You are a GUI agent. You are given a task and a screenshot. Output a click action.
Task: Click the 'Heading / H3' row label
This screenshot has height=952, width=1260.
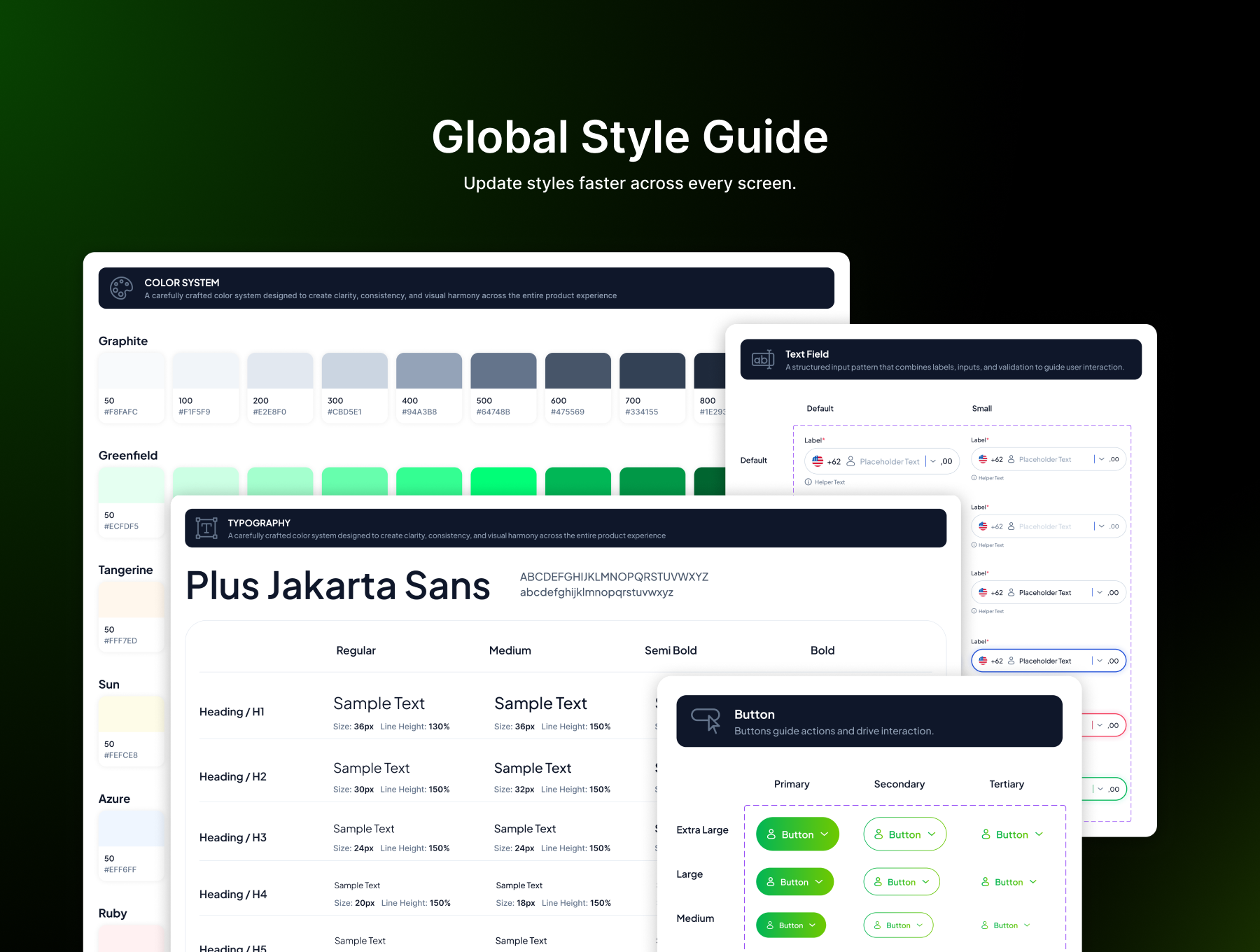233,837
